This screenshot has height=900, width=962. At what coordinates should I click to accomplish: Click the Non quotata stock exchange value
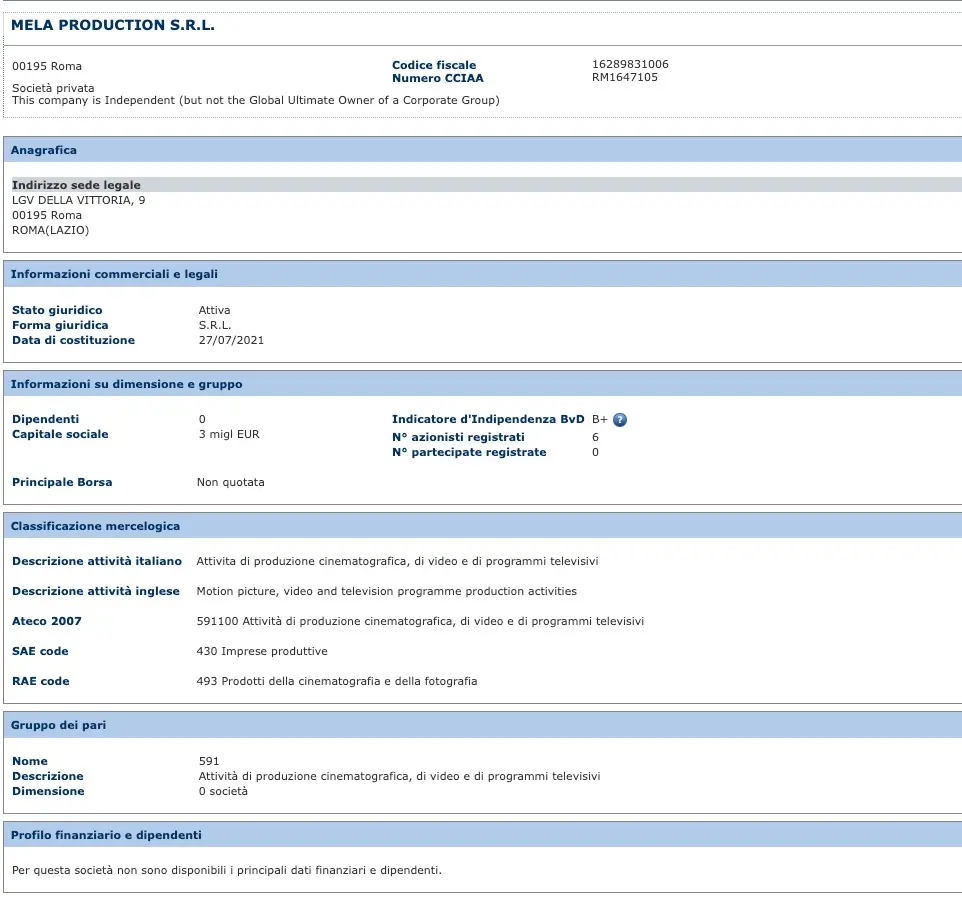click(x=231, y=482)
